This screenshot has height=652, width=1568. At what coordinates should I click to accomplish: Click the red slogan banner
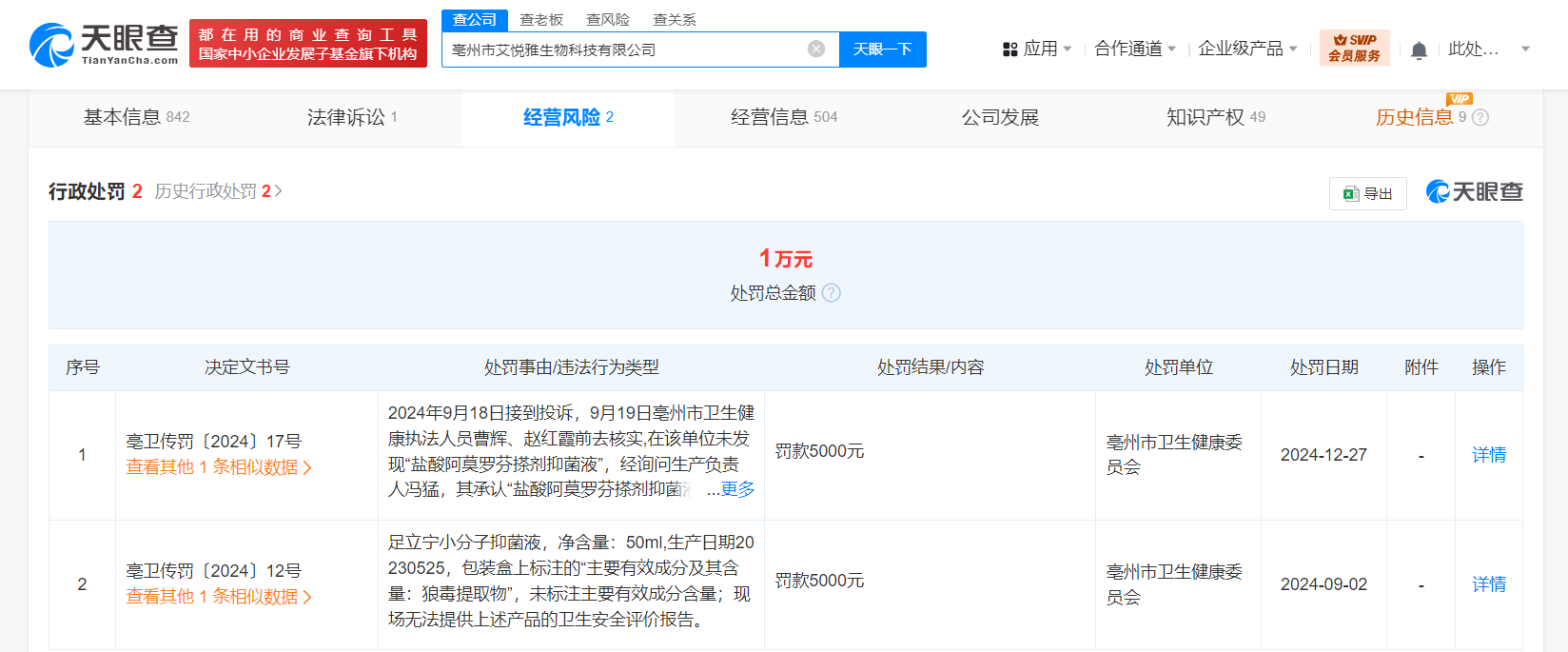308,44
